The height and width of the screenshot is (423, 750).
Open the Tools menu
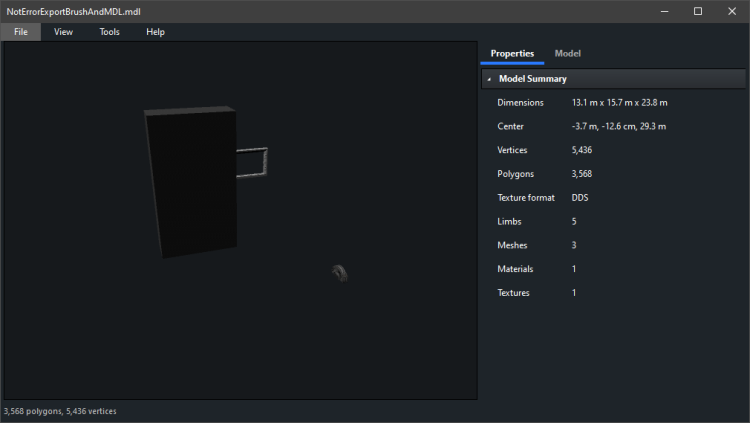109,32
